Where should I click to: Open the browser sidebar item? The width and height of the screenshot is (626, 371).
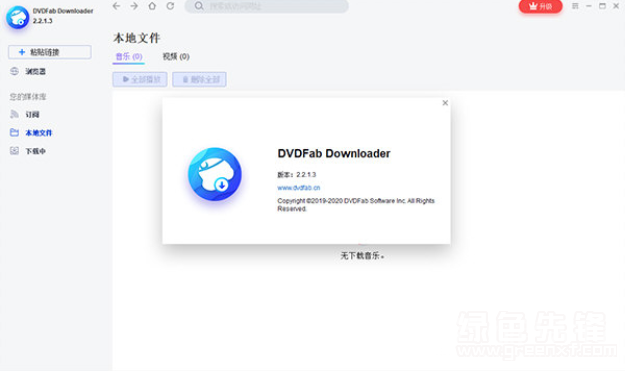point(28,71)
